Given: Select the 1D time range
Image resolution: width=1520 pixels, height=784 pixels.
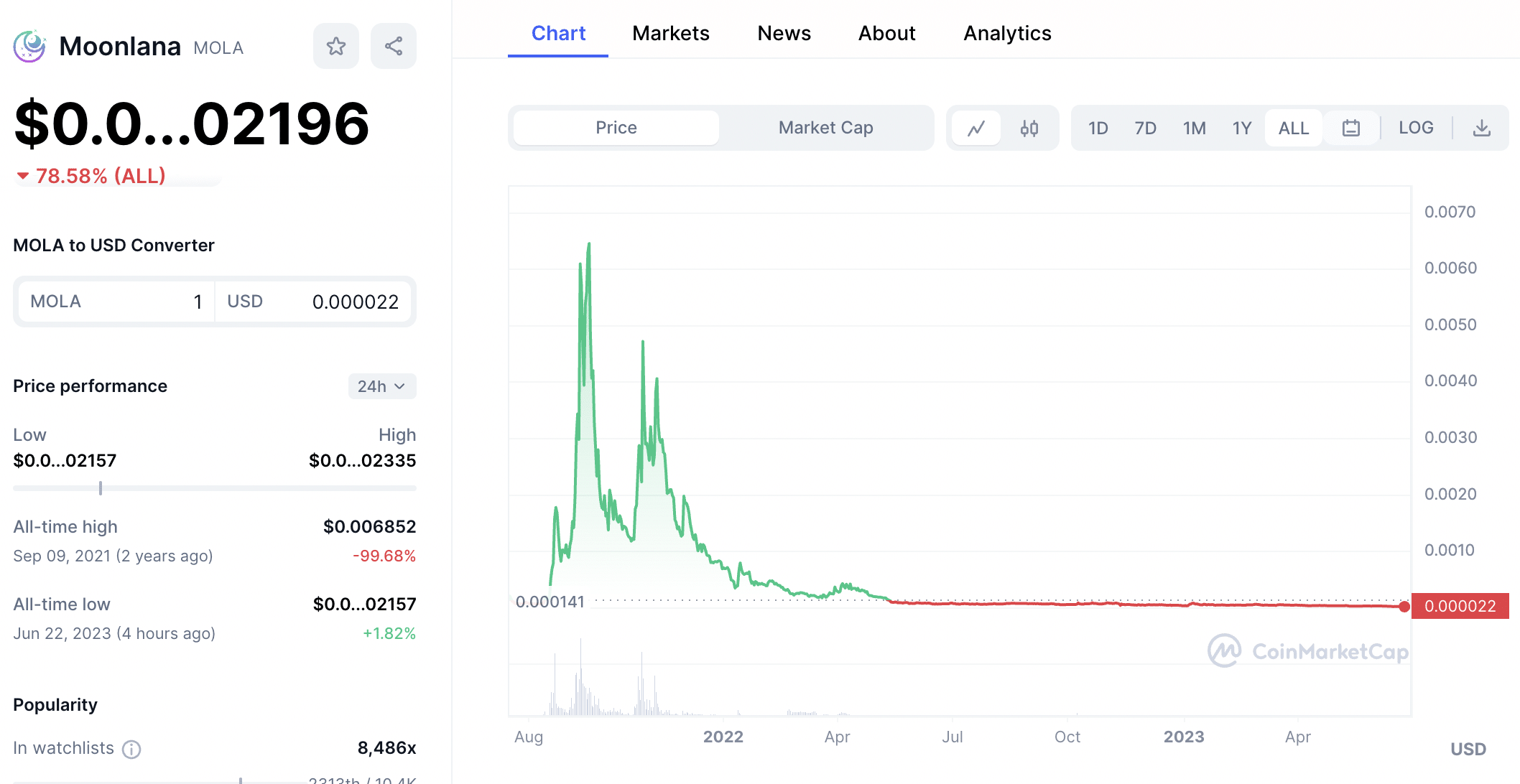Looking at the screenshot, I should coord(1098,128).
